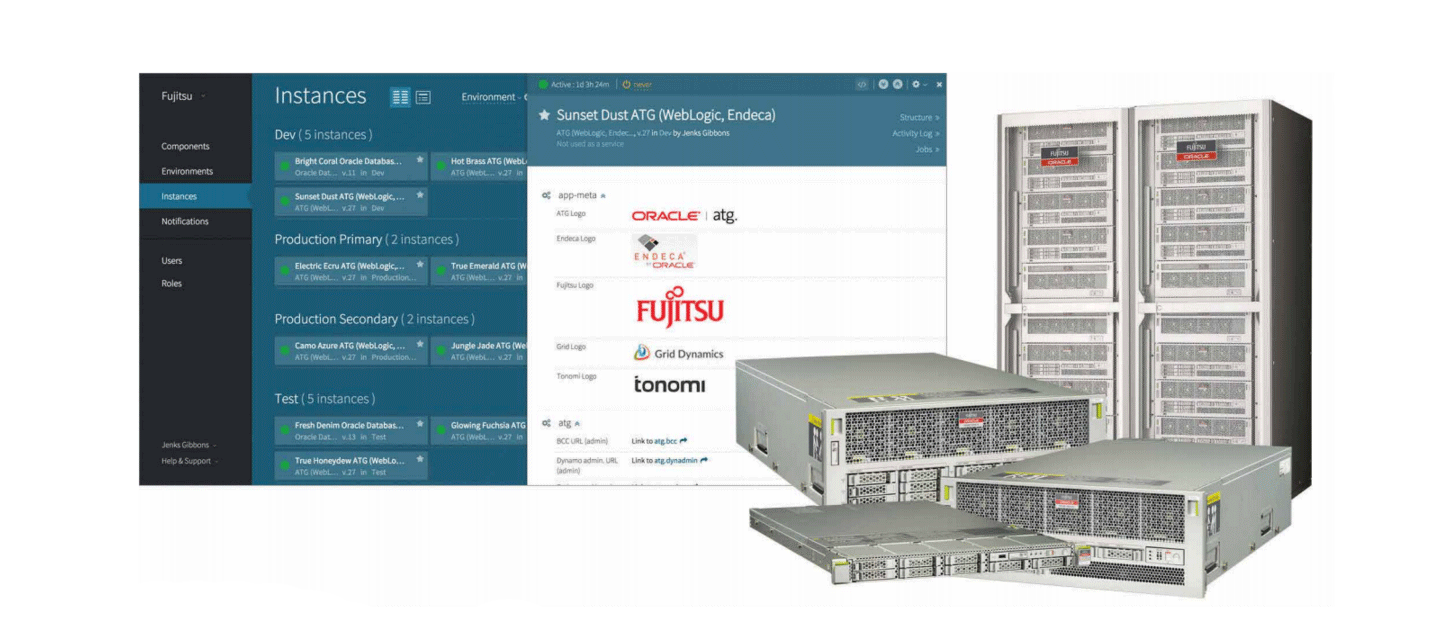Follow the 'Link to atg.dynadmin' link

pyautogui.click(x=670, y=460)
